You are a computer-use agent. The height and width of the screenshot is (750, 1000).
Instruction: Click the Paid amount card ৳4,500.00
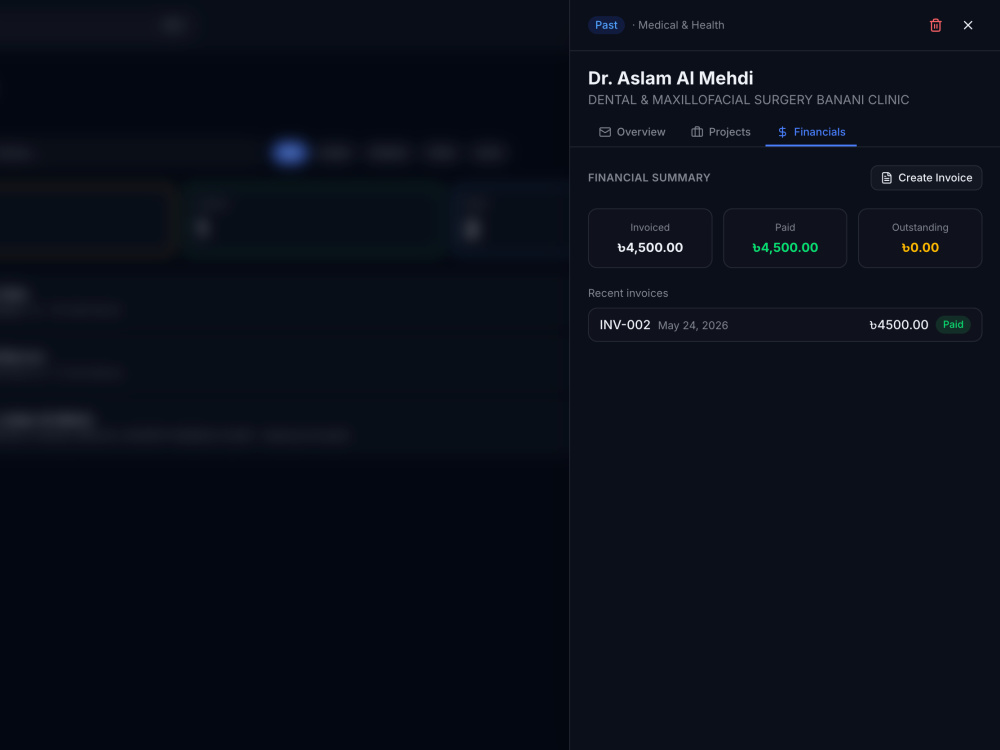pyautogui.click(x=784, y=238)
